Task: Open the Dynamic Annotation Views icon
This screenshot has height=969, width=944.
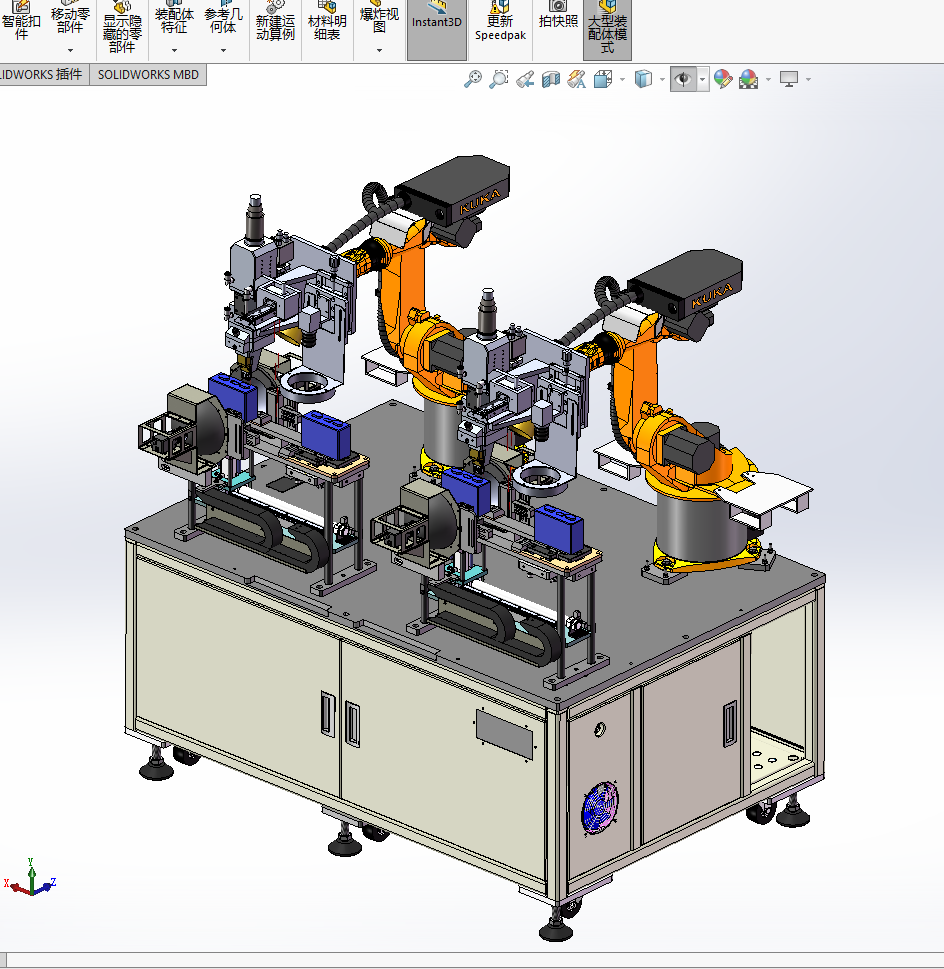Action: (576, 79)
